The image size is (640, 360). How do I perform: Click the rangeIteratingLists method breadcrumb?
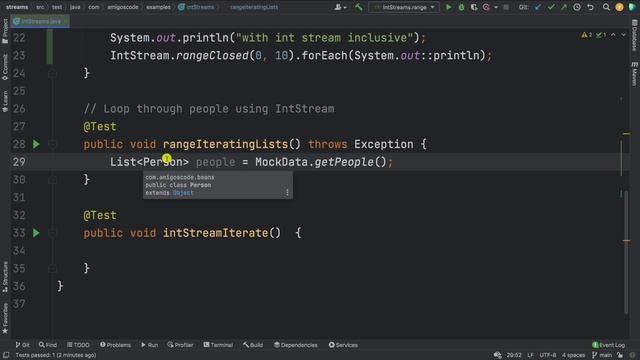click(254, 7)
